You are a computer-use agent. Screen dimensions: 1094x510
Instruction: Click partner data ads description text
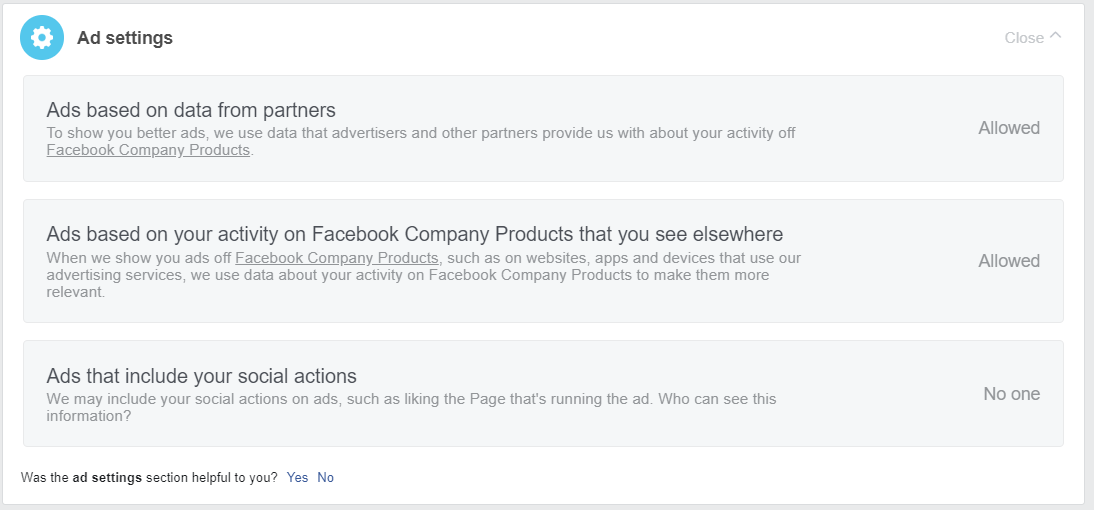pyautogui.click(x=420, y=133)
